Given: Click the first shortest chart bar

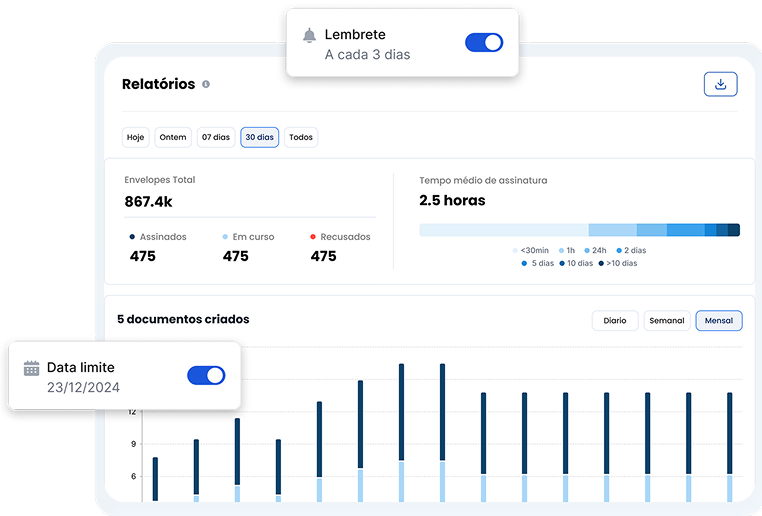Looking at the screenshot, I should tap(155, 479).
